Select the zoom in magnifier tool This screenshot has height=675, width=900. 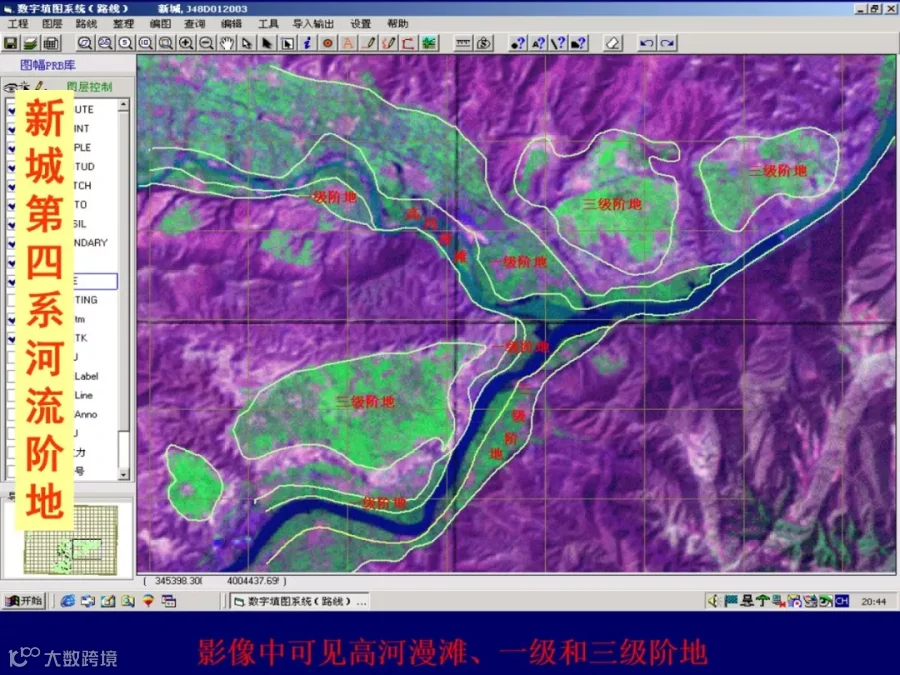tap(186, 43)
